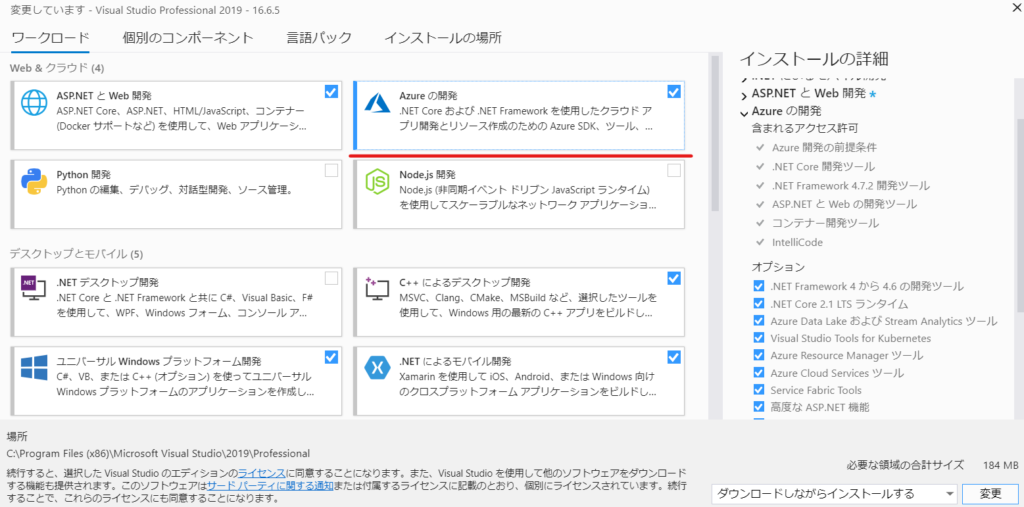1024x507 pixels.
Task: Click the Web & クラウド (4) heading
Action: click(57, 68)
